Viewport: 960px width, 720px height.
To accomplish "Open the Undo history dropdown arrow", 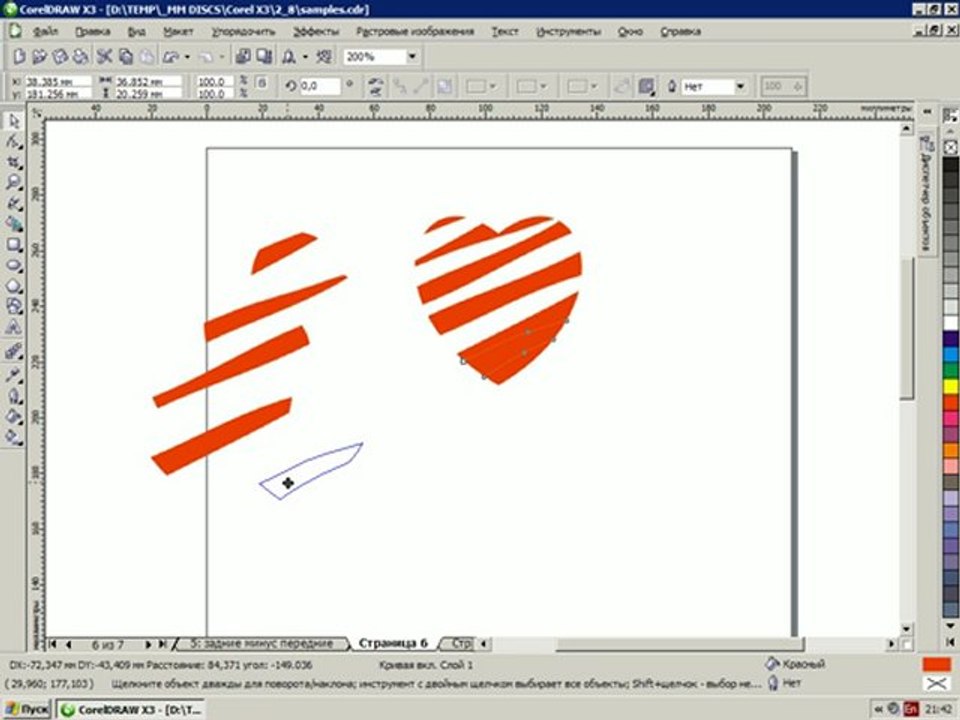I will (187, 57).
